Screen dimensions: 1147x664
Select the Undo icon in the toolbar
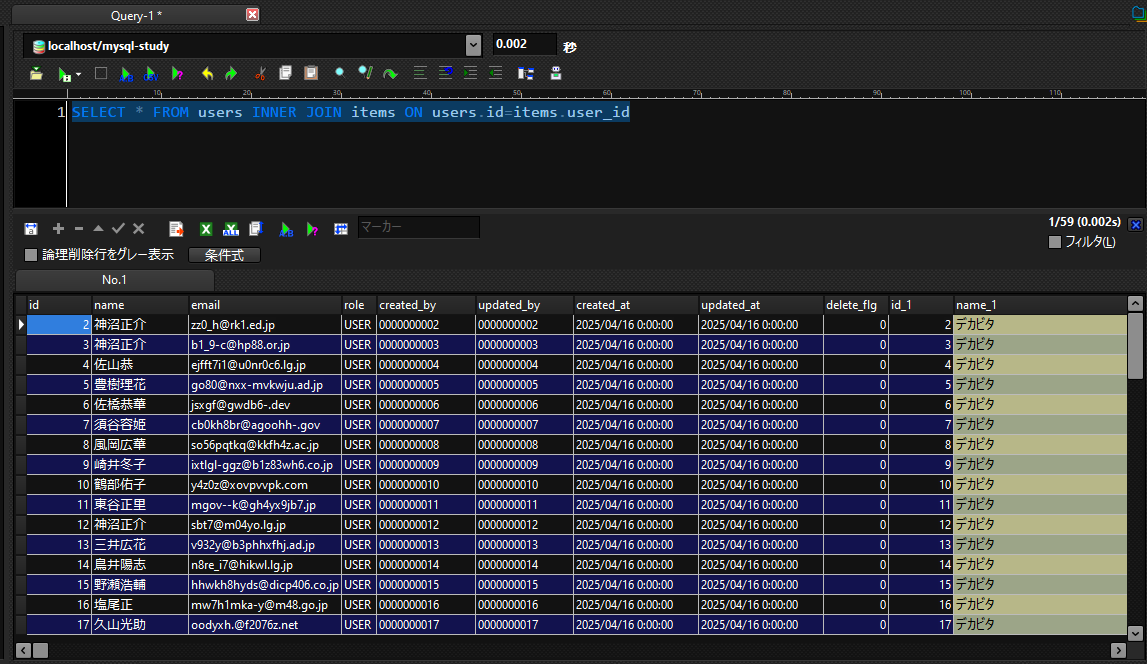tap(206, 73)
